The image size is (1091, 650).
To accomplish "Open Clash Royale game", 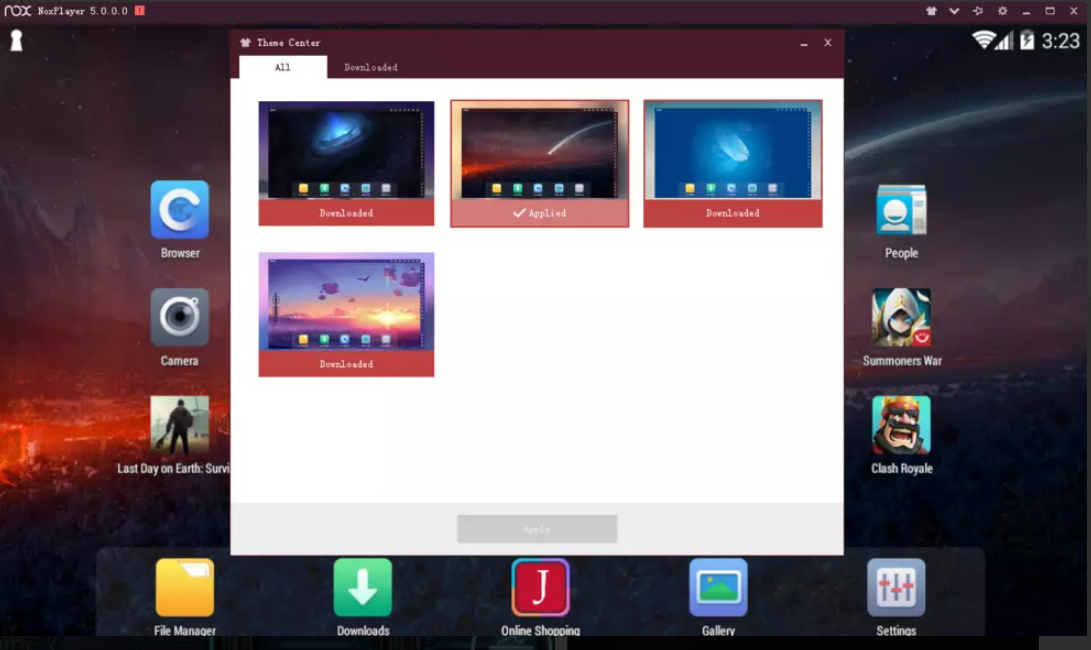I will pos(901,426).
